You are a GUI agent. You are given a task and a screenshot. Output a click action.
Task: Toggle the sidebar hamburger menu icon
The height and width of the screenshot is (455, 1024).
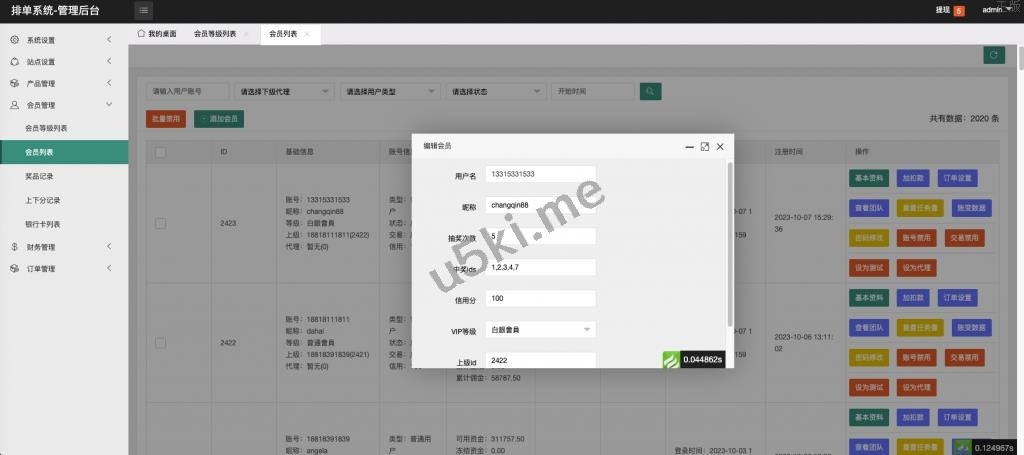pyautogui.click(x=144, y=11)
